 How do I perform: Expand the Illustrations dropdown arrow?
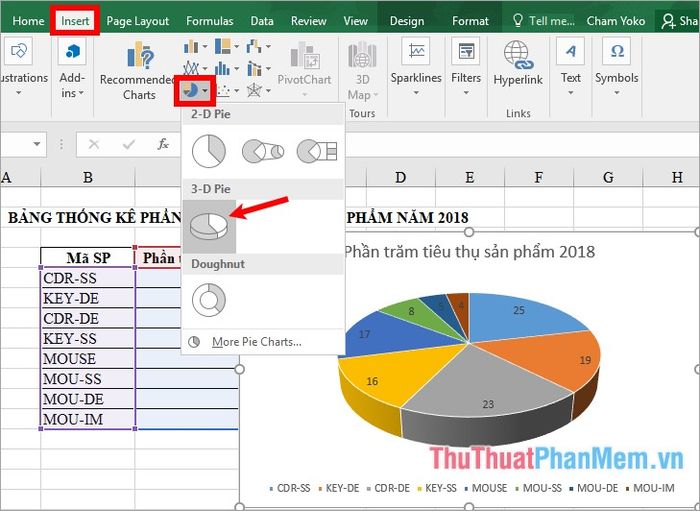pyautogui.click(x=18, y=93)
